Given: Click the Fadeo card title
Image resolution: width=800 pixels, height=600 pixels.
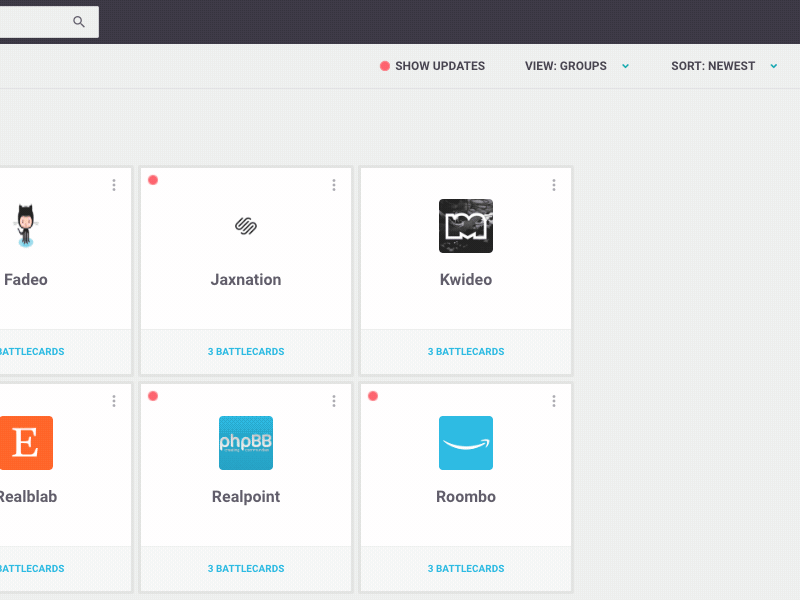Looking at the screenshot, I should pyautogui.click(x=26, y=280).
